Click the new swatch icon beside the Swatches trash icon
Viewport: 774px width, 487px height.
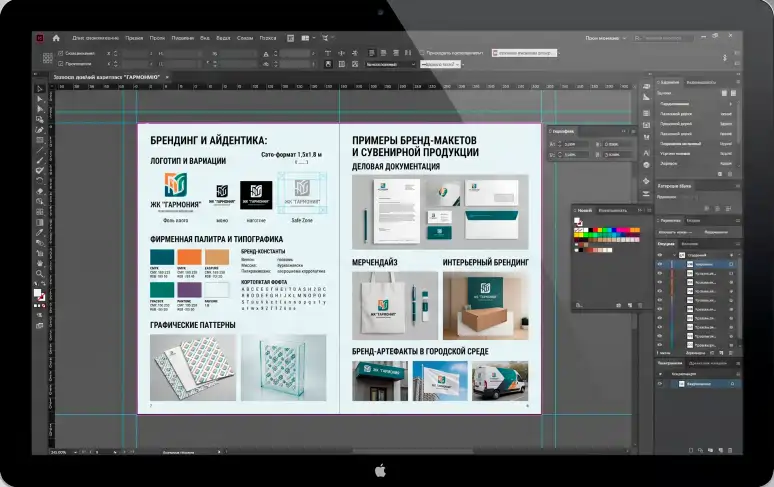tap(630, 305)
